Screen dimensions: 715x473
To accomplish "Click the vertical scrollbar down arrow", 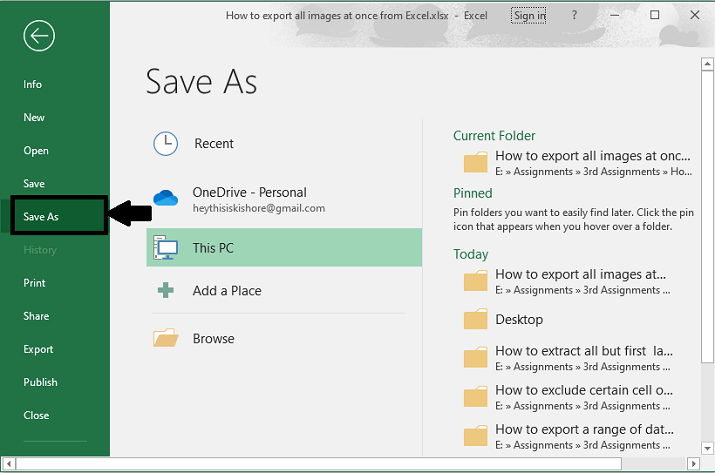I will tap(706, 447).
